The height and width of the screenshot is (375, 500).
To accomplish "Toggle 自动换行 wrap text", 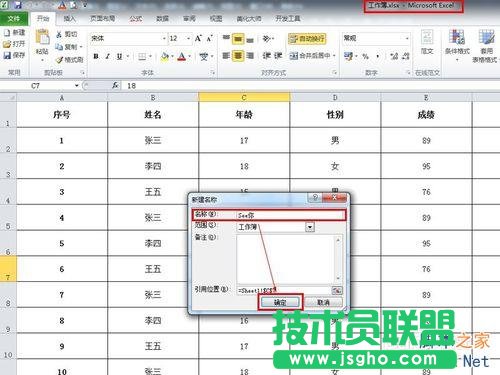I will tap(307, 39).
